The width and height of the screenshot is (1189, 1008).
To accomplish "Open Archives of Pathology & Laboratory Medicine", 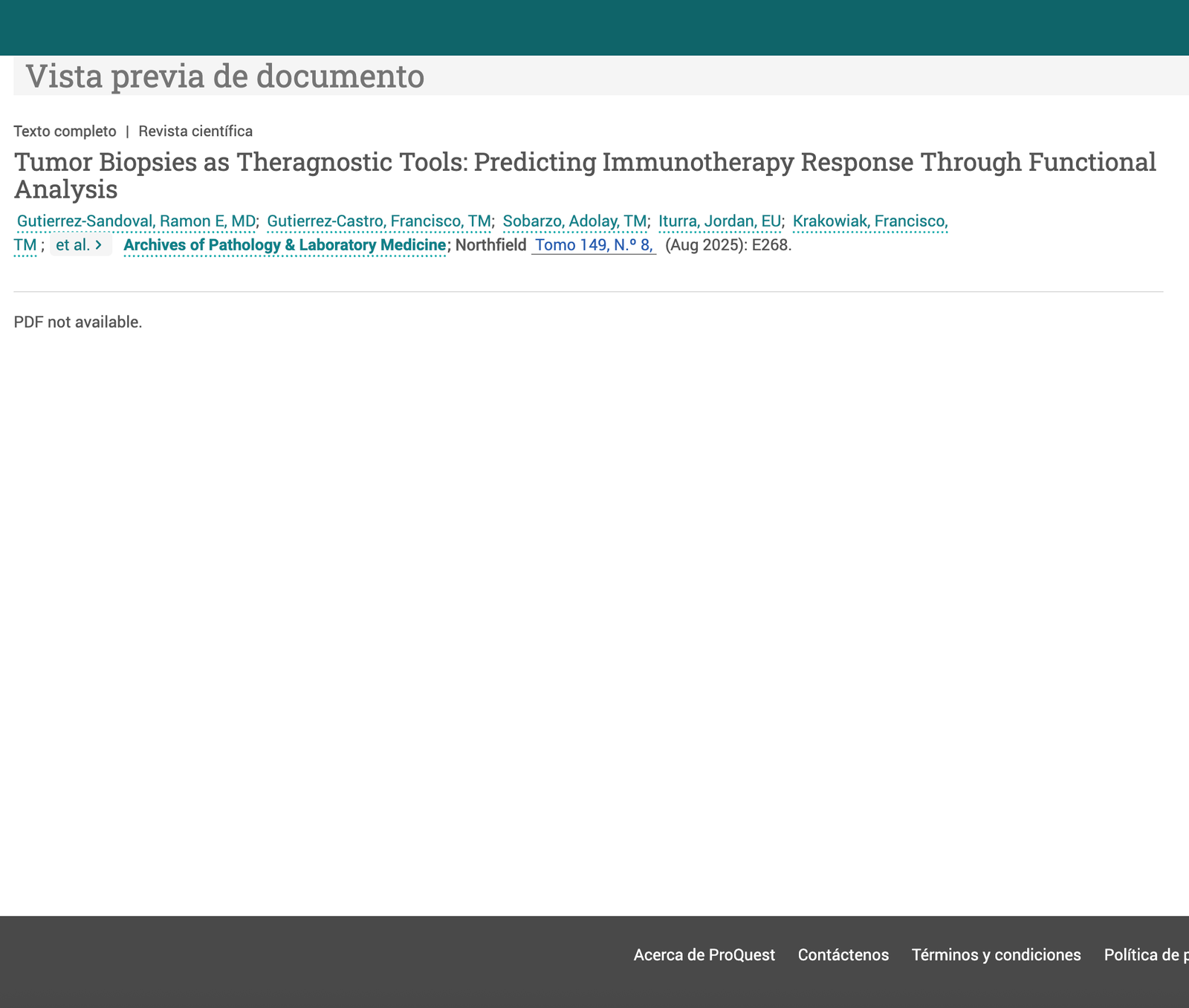I will pyautogui.click(x=285, y=245).
